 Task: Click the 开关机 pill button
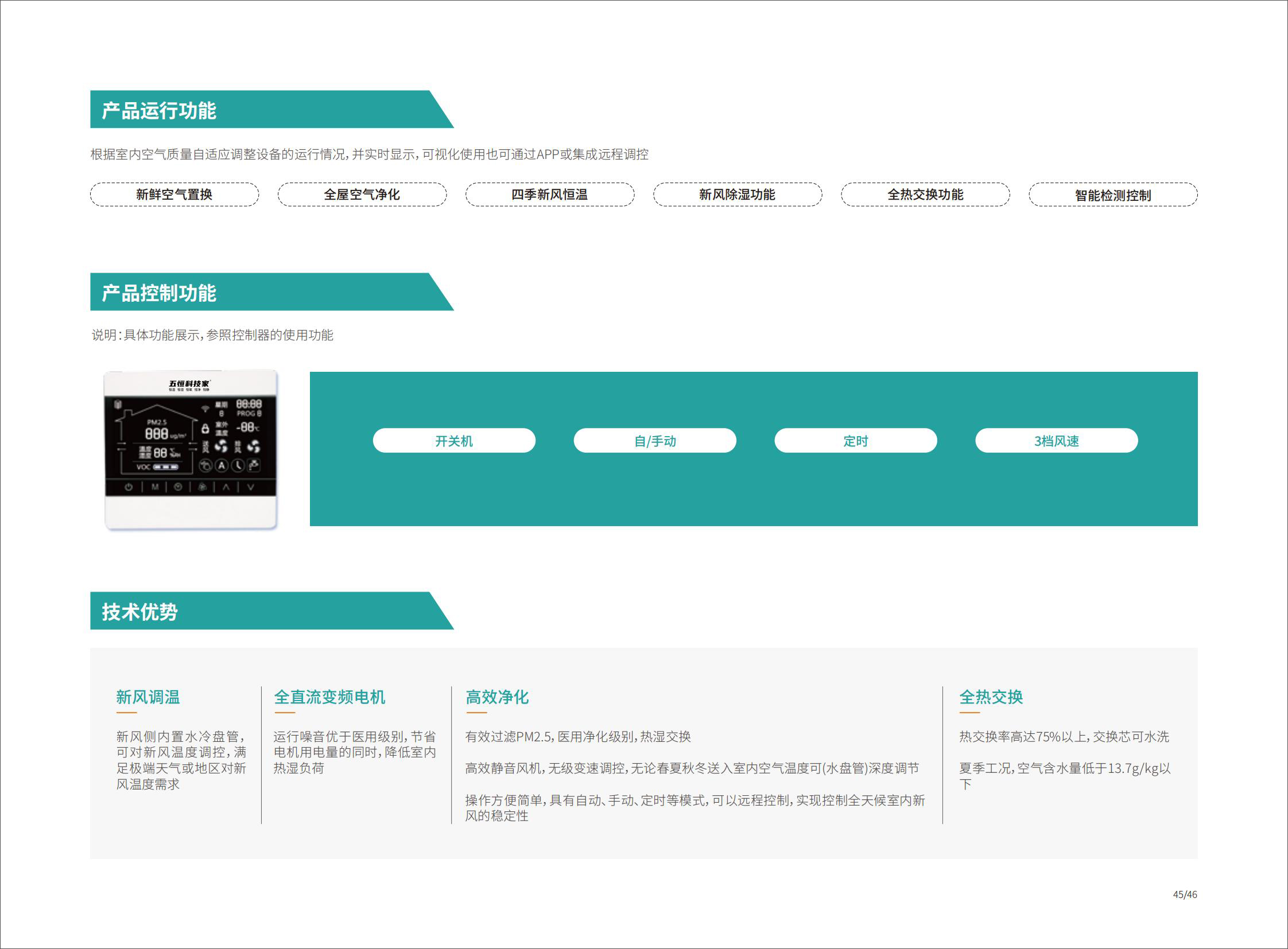pyautogui.click(x=454, y=441)
